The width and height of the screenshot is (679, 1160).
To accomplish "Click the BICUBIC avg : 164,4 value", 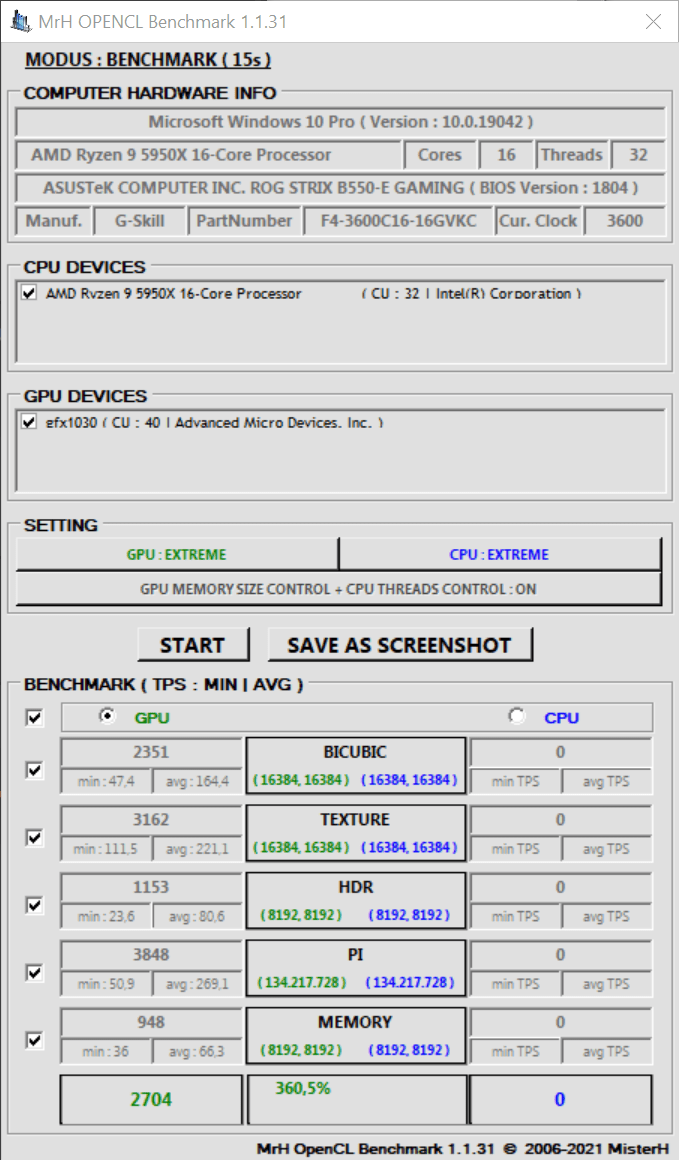I will pyautogui.click(x=197, y=781).
